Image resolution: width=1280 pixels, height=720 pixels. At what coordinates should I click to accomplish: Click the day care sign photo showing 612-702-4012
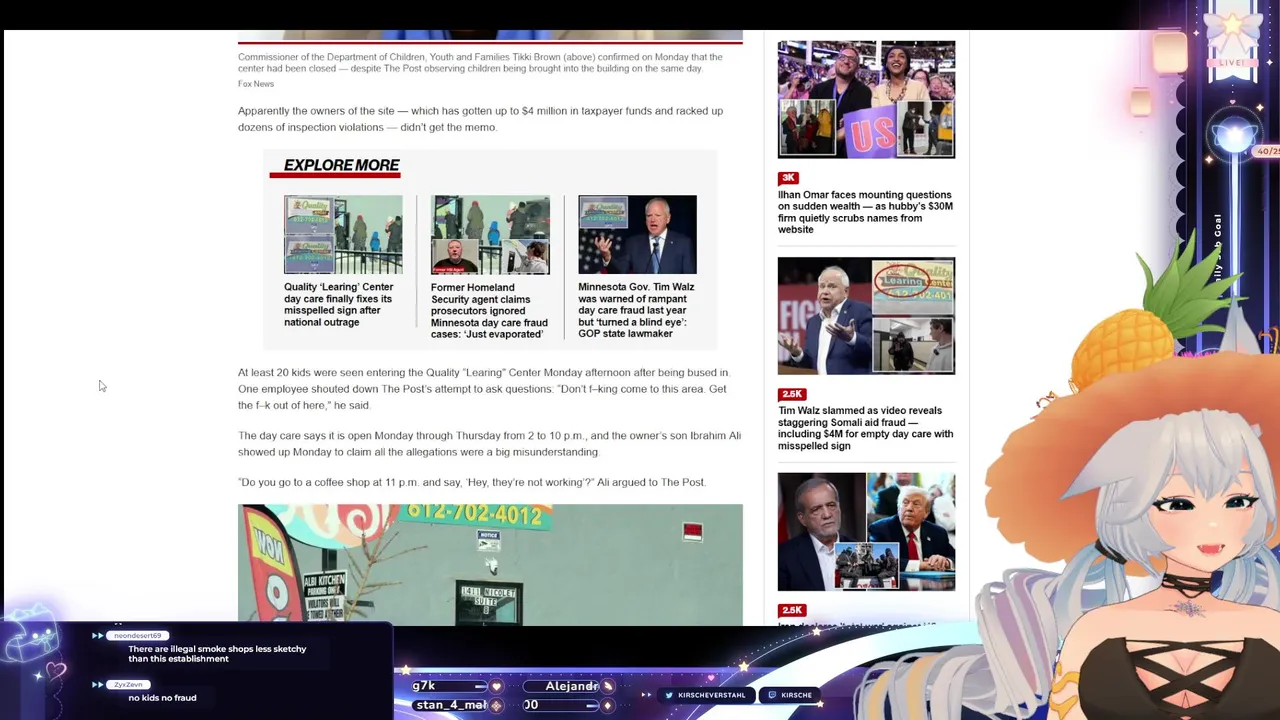(x=490, y=565)
